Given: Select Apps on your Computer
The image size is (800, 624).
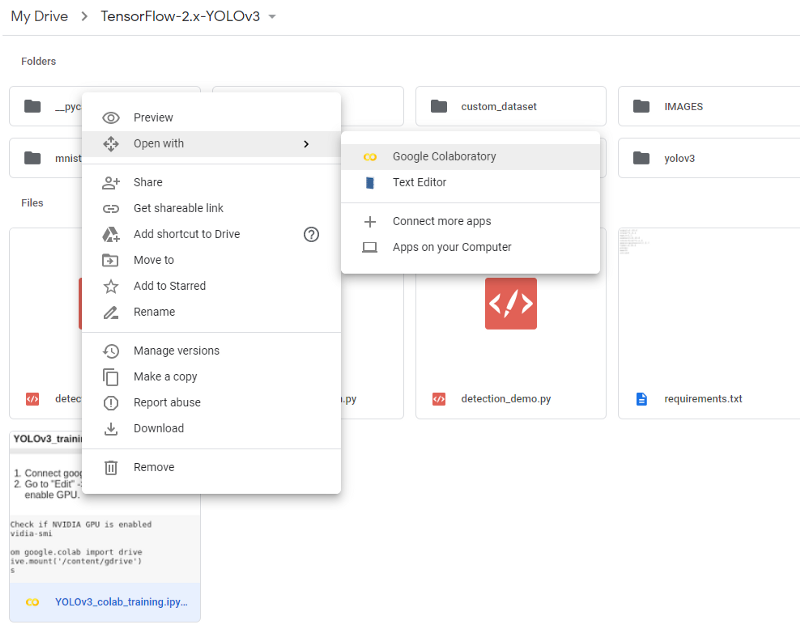Looking at the screenshot, I should (x=470, y=247).
